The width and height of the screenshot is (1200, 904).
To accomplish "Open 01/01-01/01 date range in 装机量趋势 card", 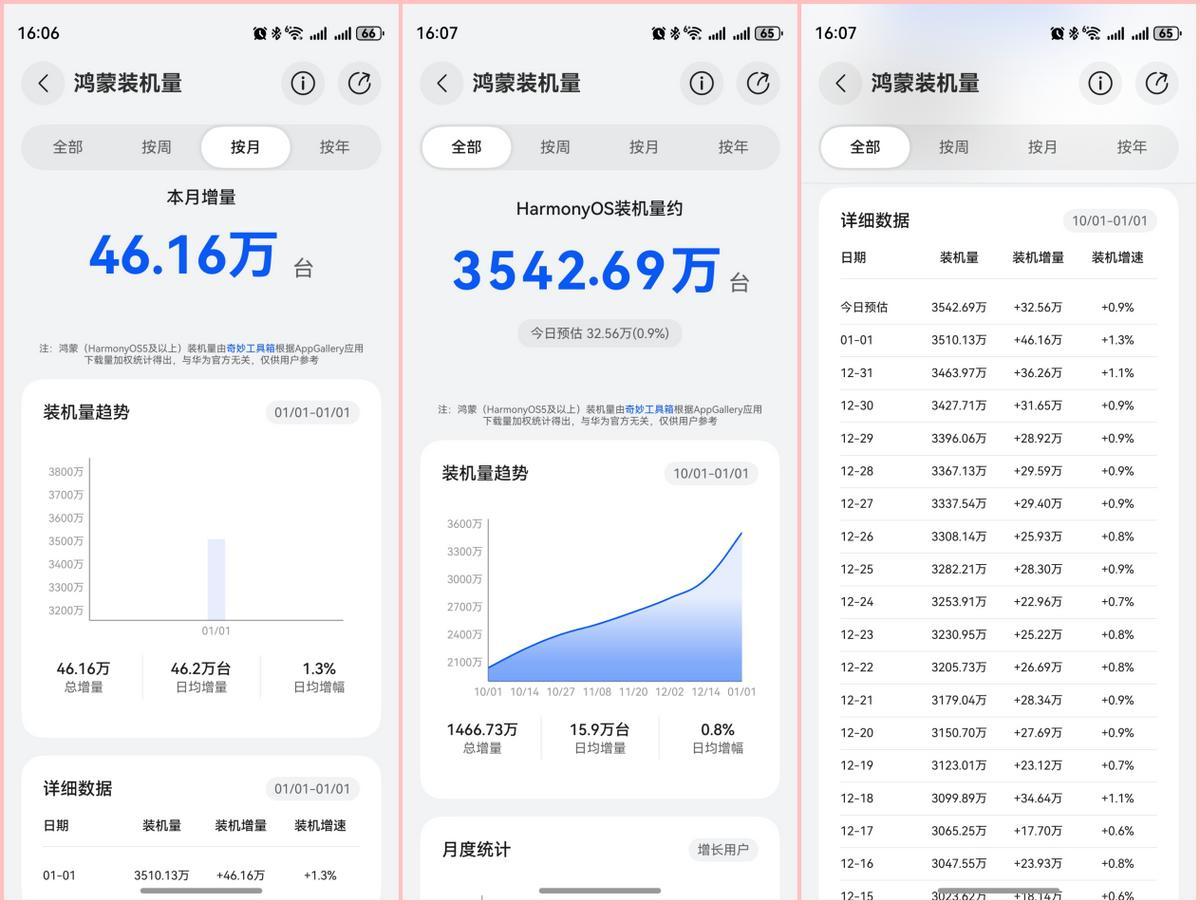I will click(312, 412).
